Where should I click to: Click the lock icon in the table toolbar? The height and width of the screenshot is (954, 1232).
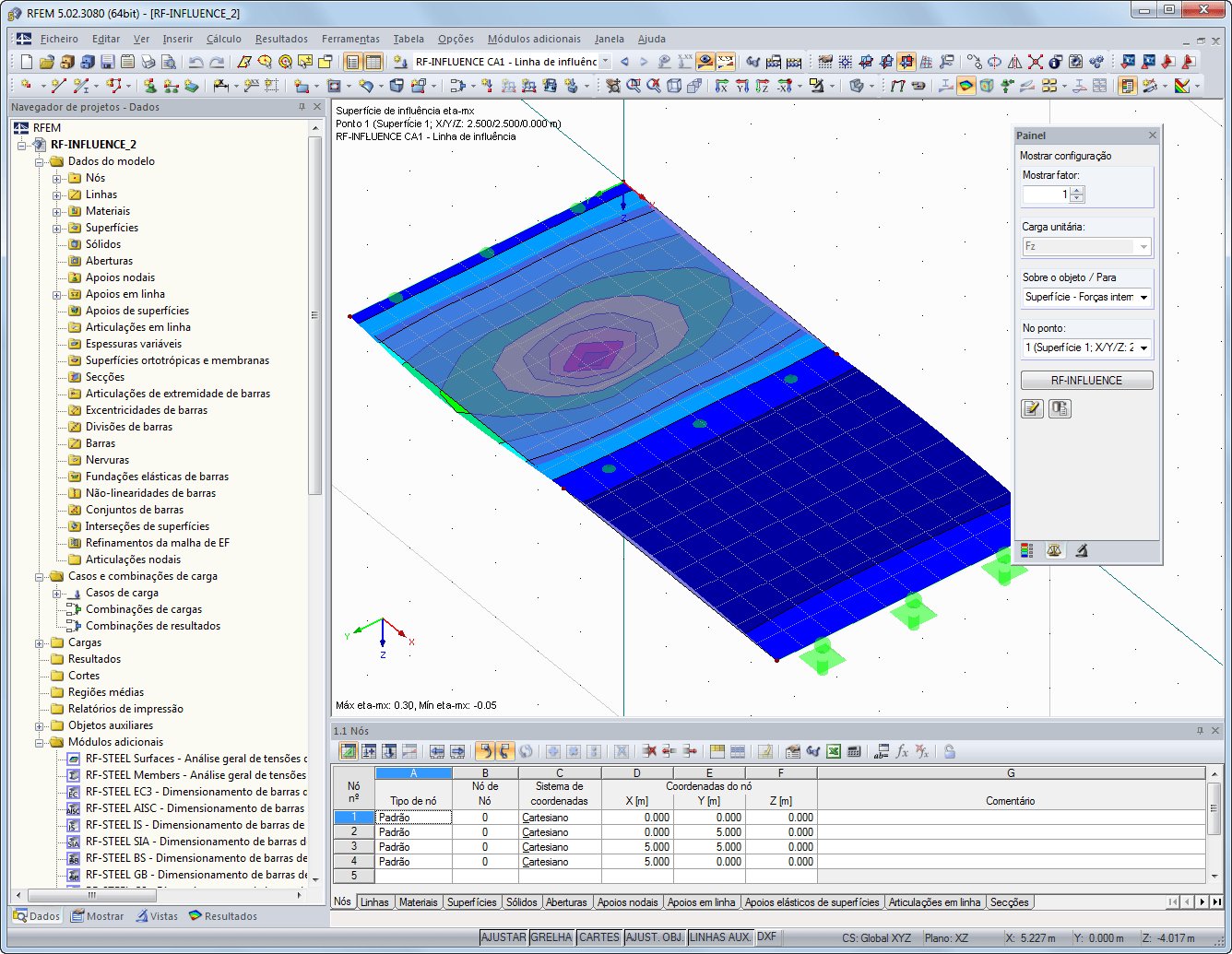949,751
